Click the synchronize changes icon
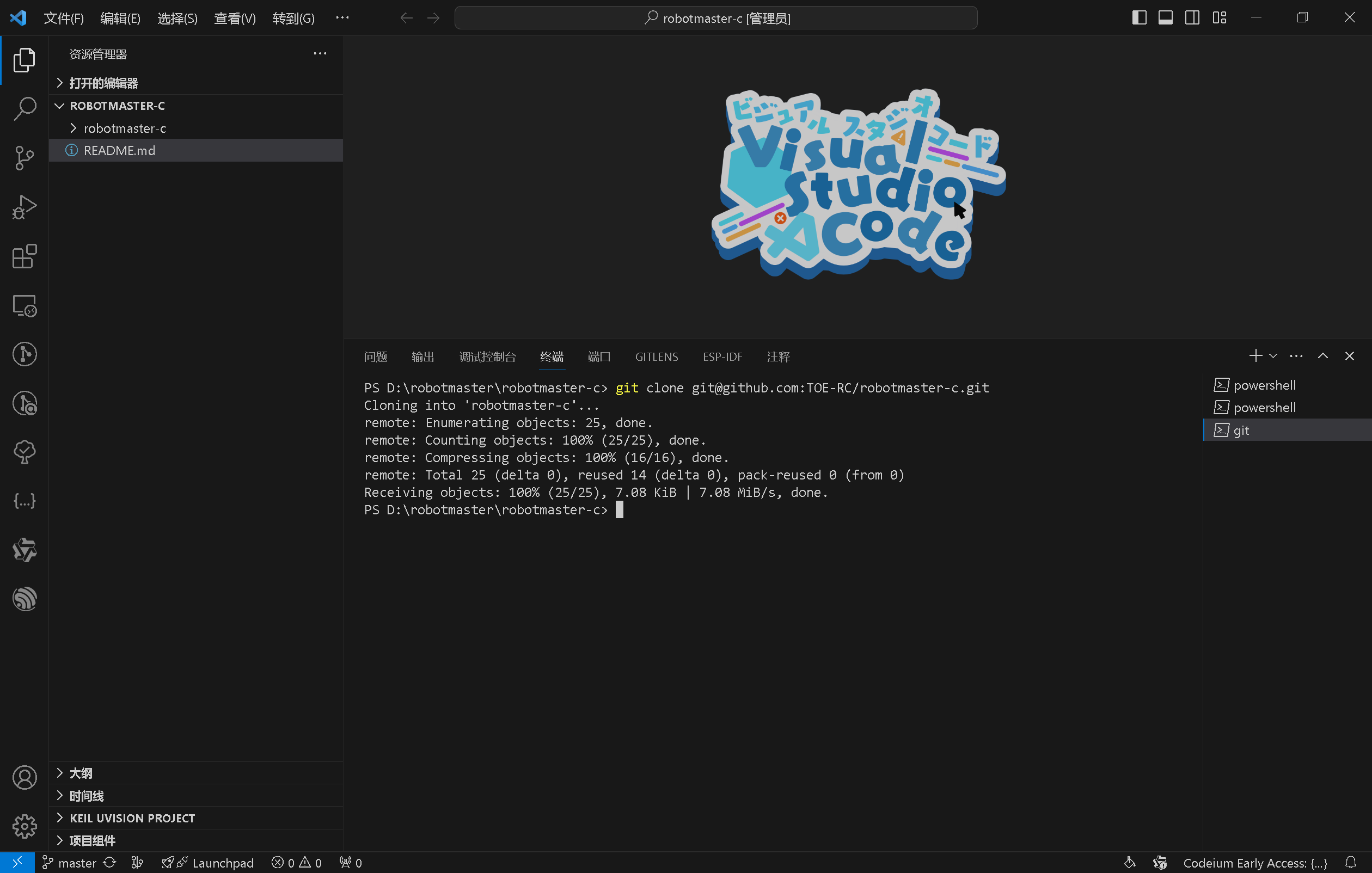The height and width of the screenshot is (873, 1372). click(x=109, y=863)
